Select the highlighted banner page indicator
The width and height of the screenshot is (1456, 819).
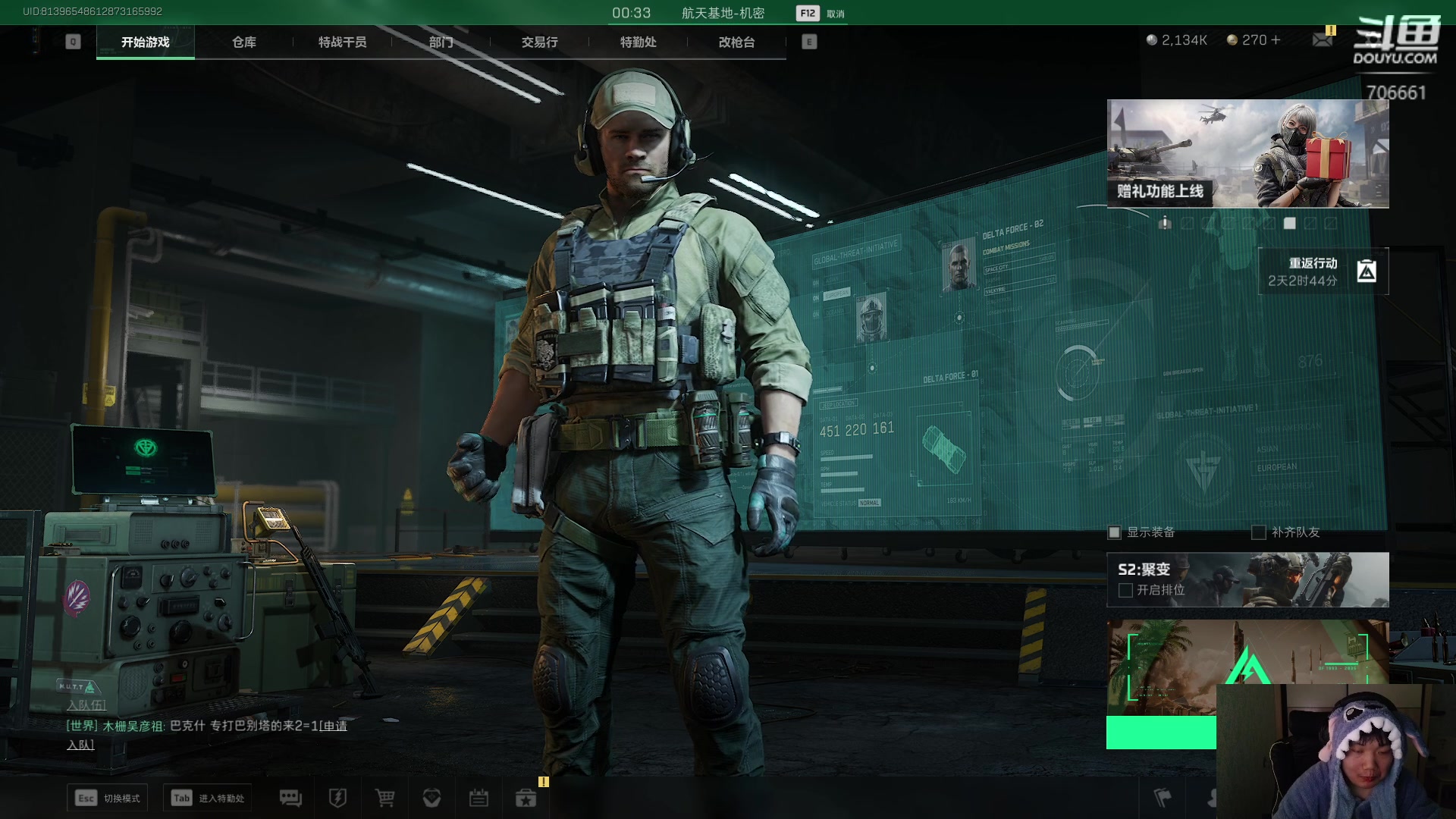1289,223
